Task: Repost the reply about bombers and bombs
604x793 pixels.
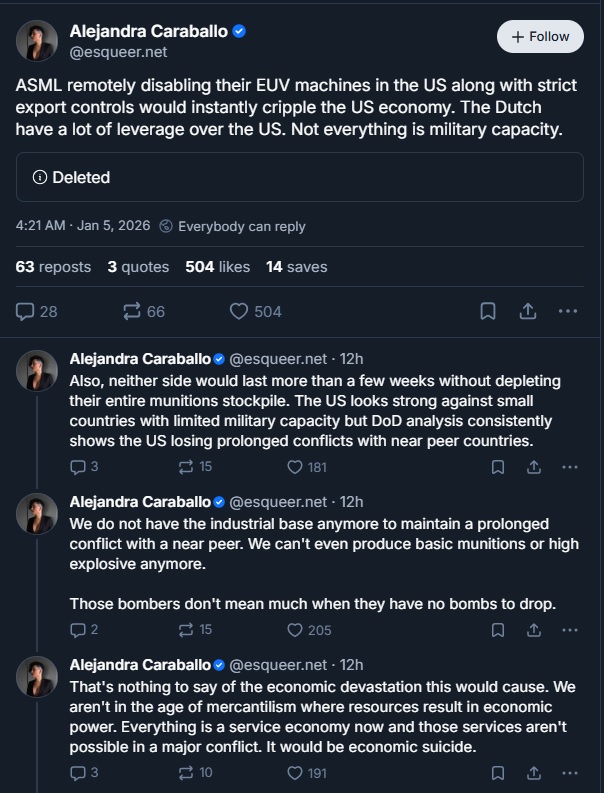Action: pyautogui.click(x=185, y=630)
